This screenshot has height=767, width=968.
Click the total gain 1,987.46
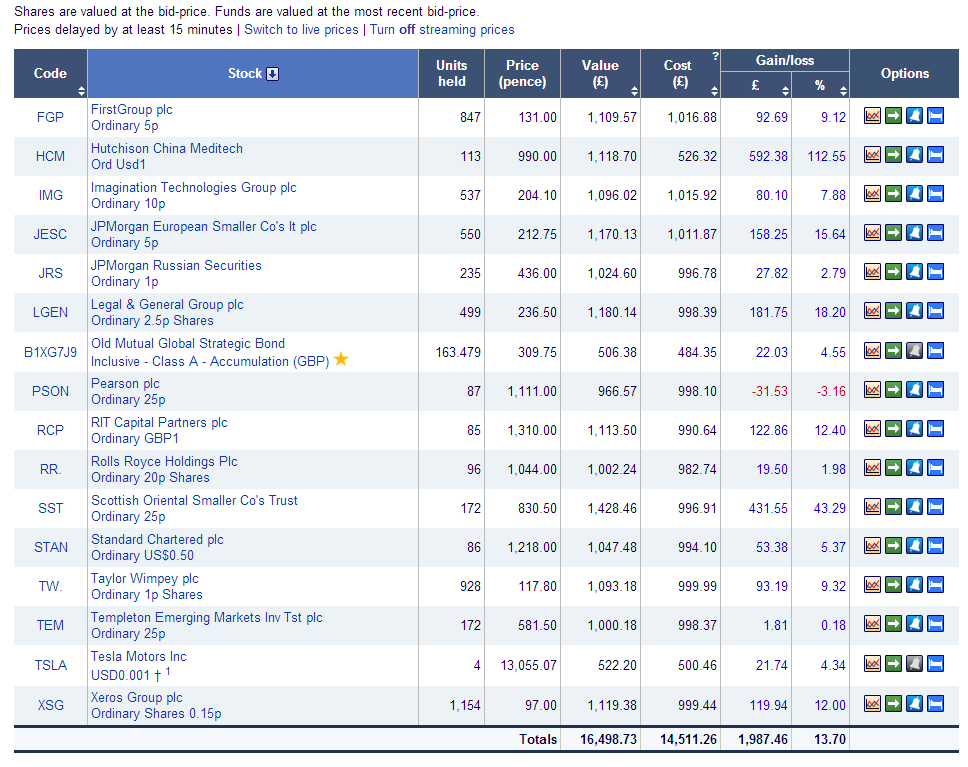(x=763, y=739)
